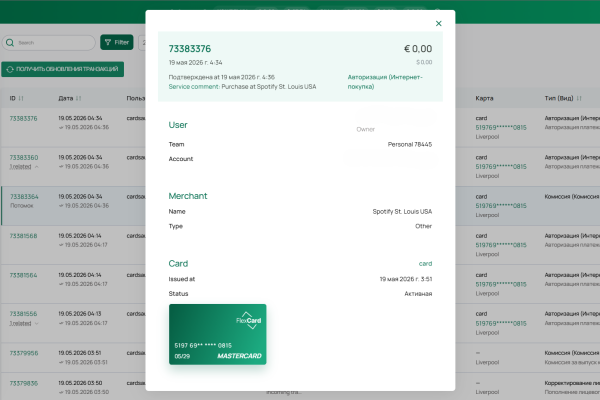Click the Service comment label
Image resolution: width=600 pixels, height=400 pixels.
coord(194,87)
